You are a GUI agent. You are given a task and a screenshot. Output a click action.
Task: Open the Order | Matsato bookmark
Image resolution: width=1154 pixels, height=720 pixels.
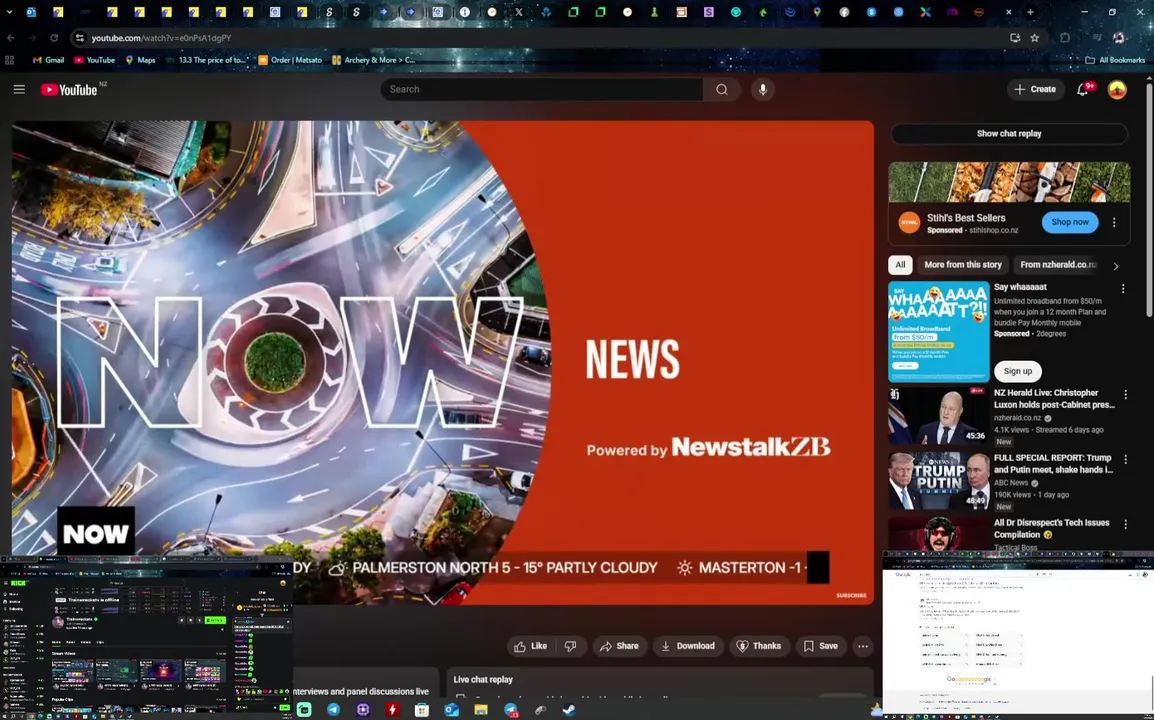[x=289, y=60]
